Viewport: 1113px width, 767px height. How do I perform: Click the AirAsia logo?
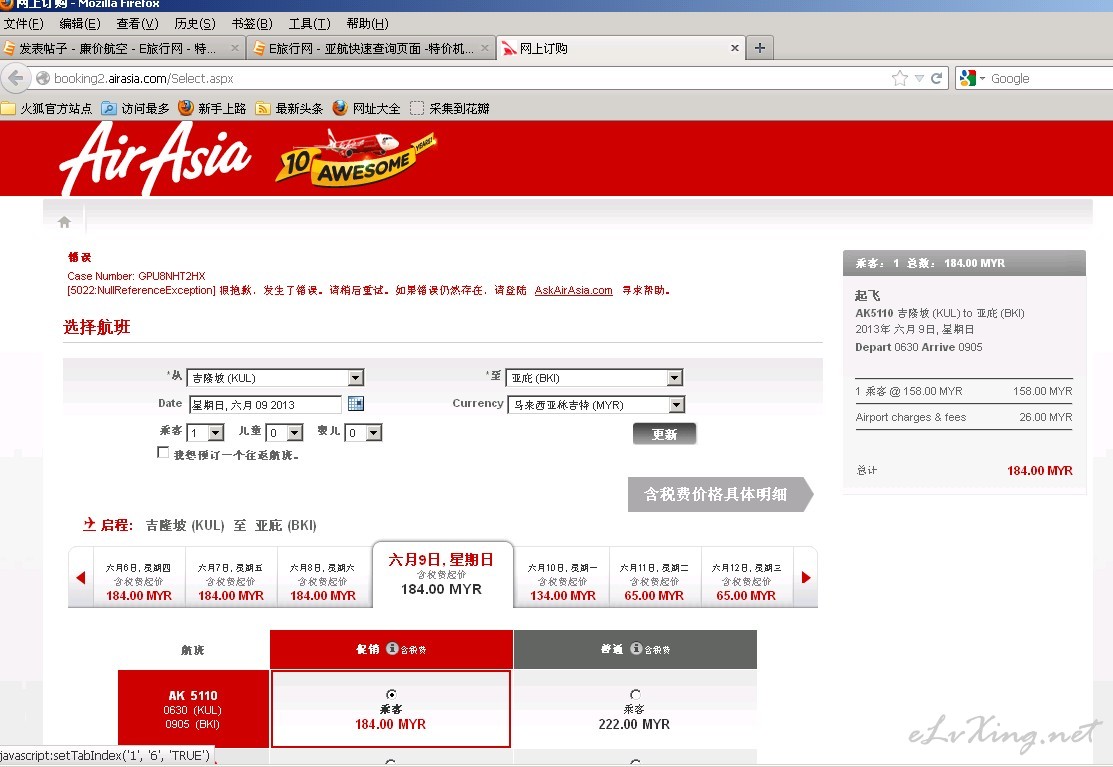click(155, 158)
